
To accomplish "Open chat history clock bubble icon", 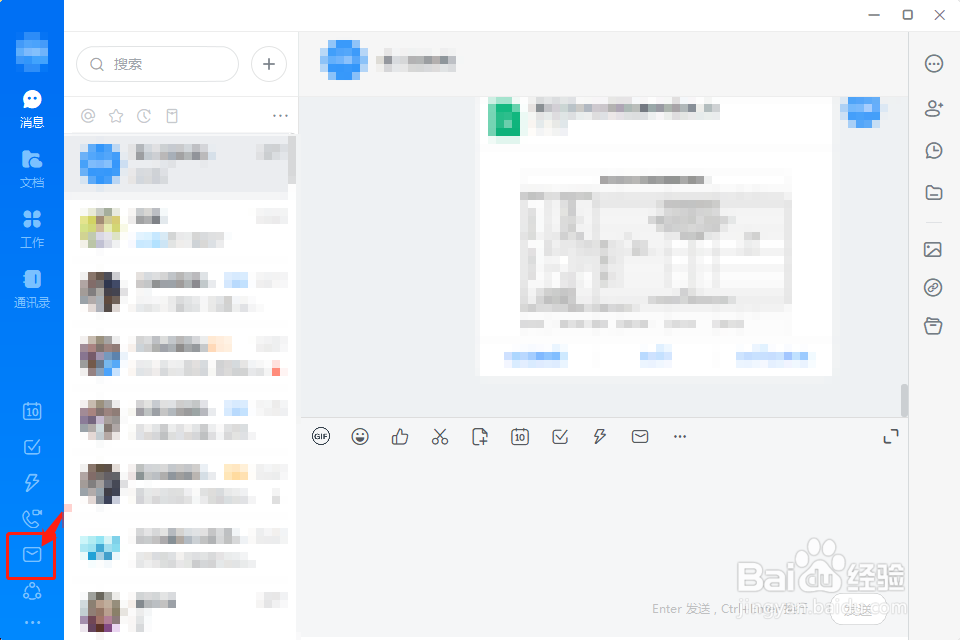I will coord(934,151).
